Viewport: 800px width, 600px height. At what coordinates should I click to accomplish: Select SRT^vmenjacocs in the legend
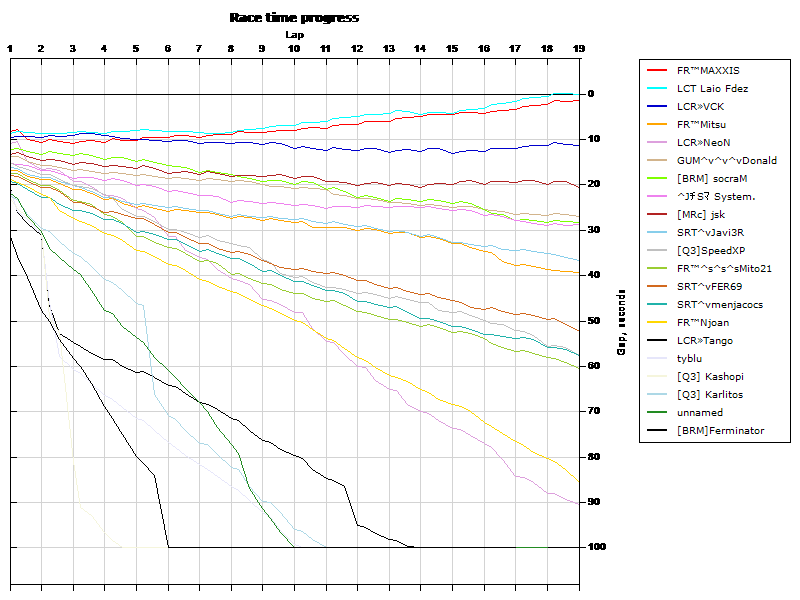[x=719, y=305]
